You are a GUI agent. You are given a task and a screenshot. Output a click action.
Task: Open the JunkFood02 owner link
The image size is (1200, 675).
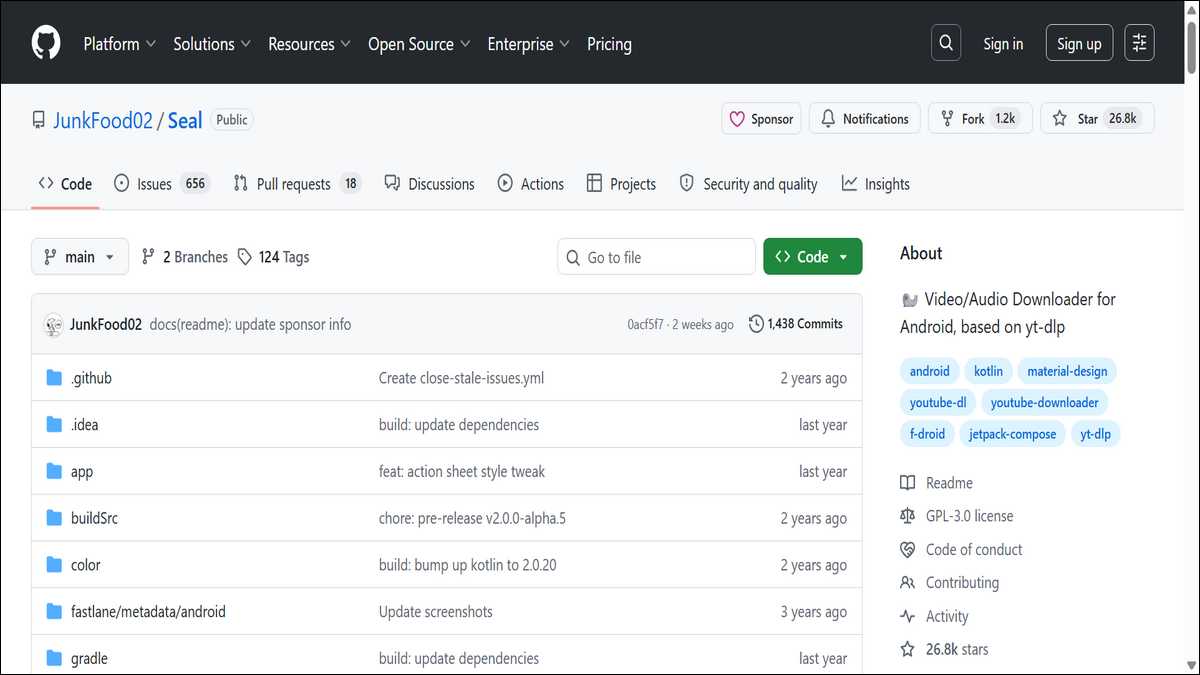[103, 120]
